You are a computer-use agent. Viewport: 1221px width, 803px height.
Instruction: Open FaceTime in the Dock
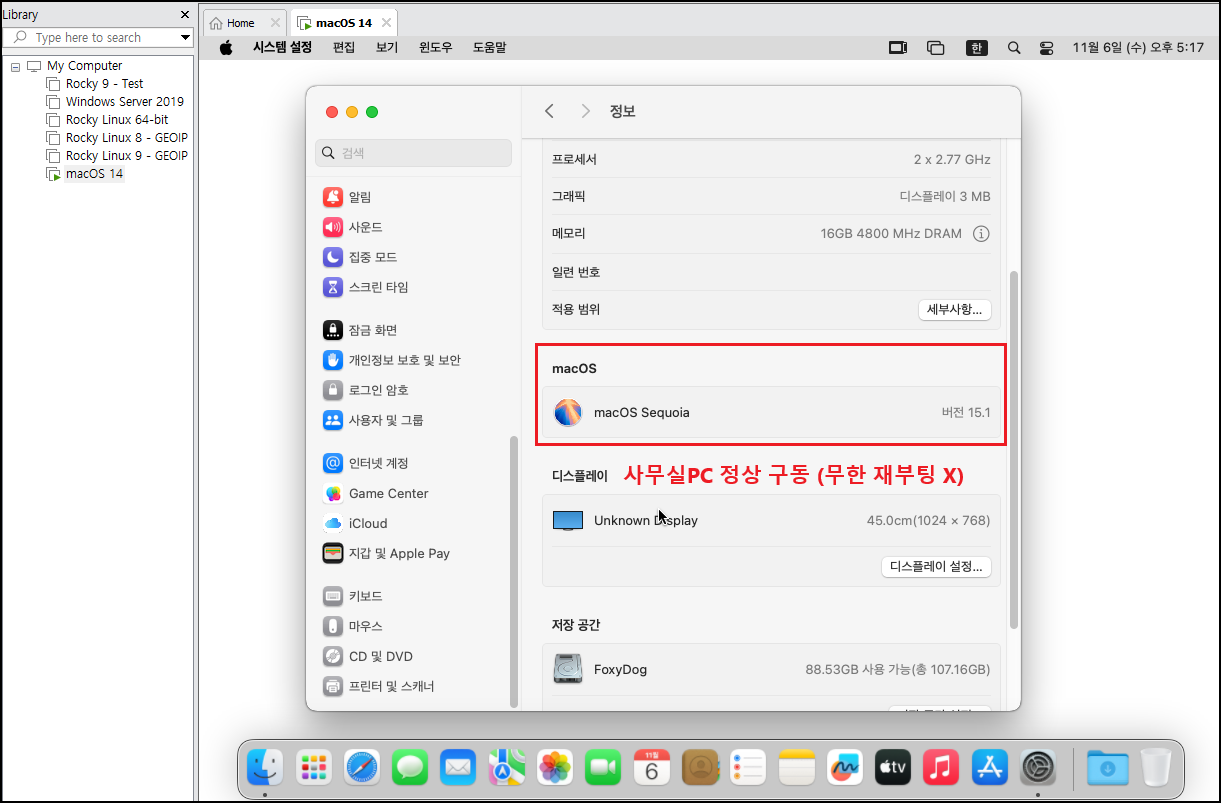coord(603,767)
